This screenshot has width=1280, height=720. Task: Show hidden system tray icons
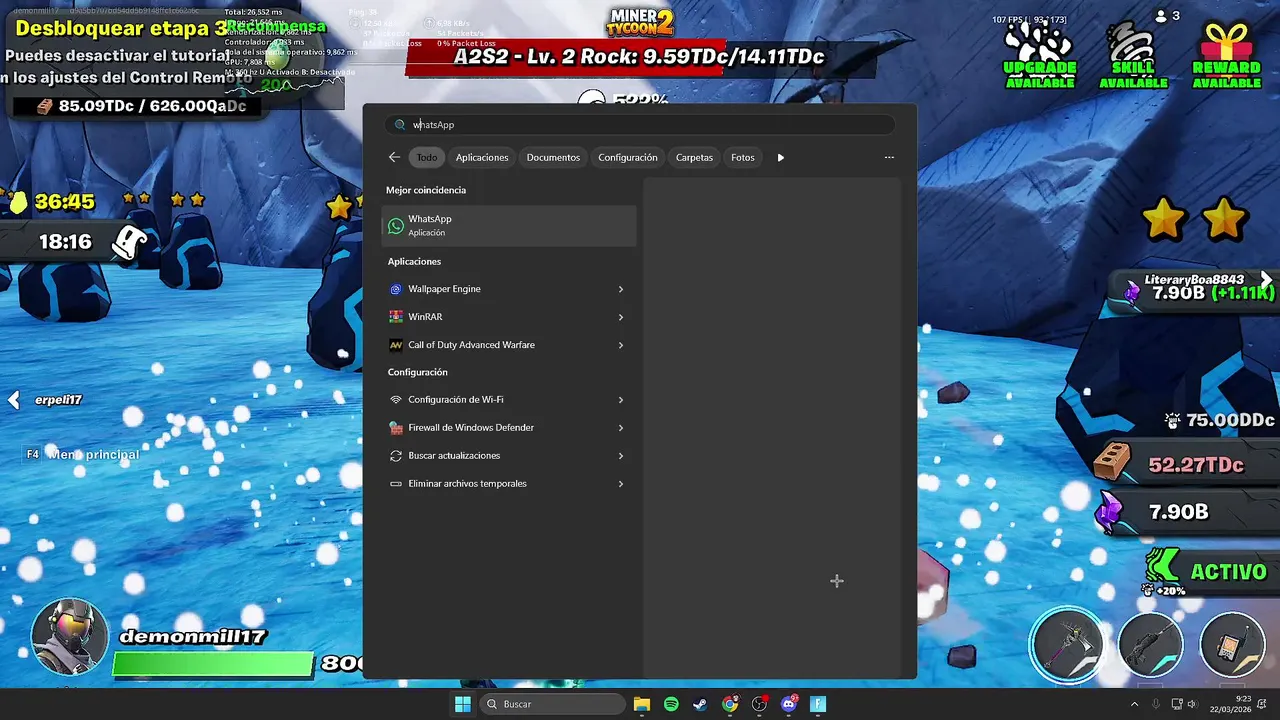click(x=1134, y=704)
